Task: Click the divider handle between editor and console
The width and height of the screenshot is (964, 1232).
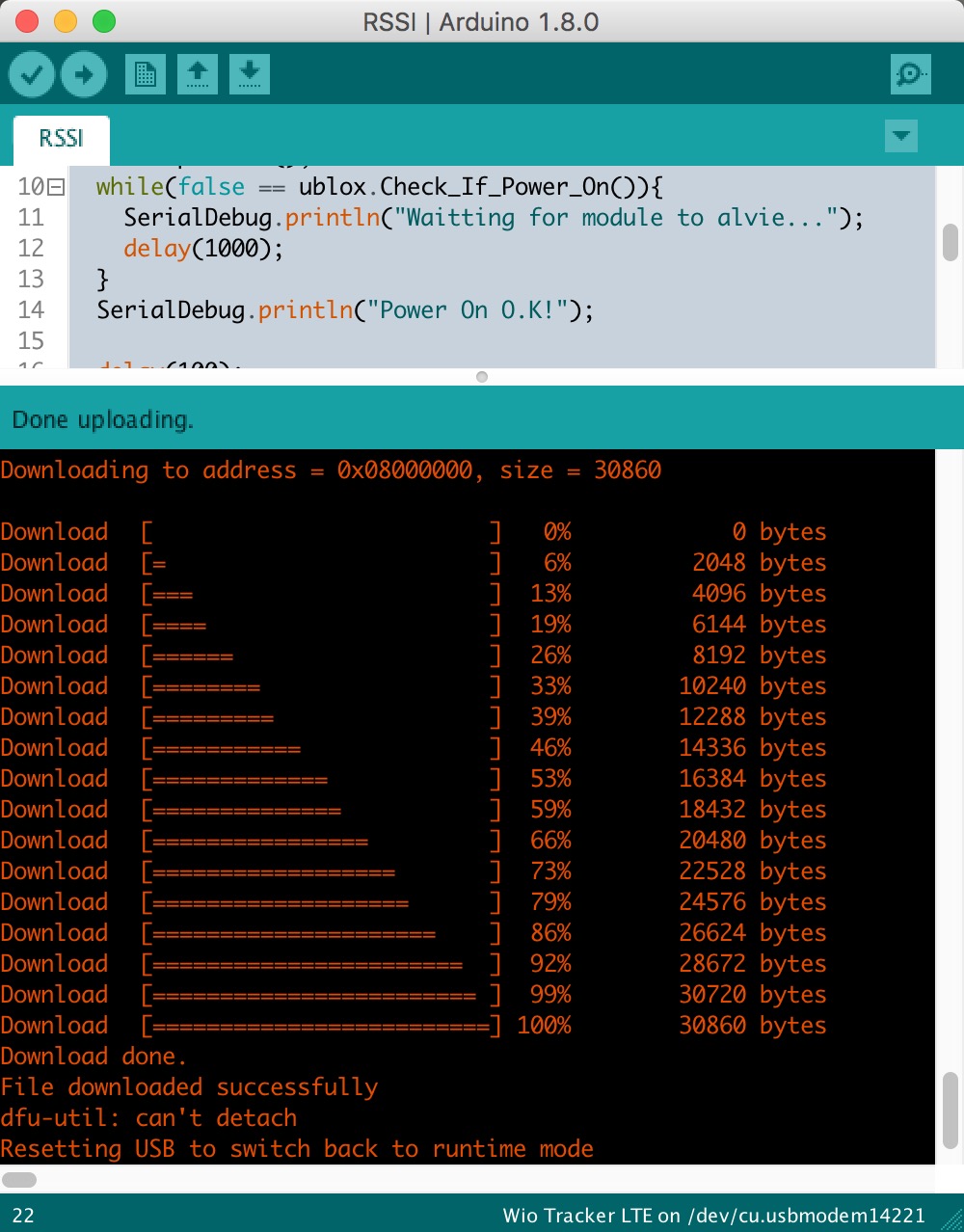Action: [x=482, y=377]
